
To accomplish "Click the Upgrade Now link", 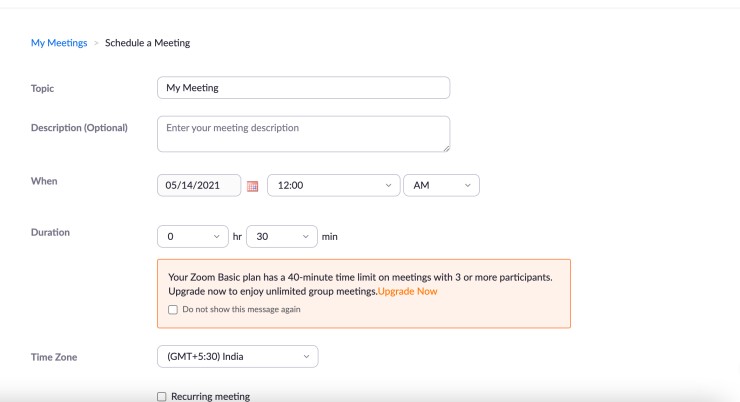I will point(407,292).
